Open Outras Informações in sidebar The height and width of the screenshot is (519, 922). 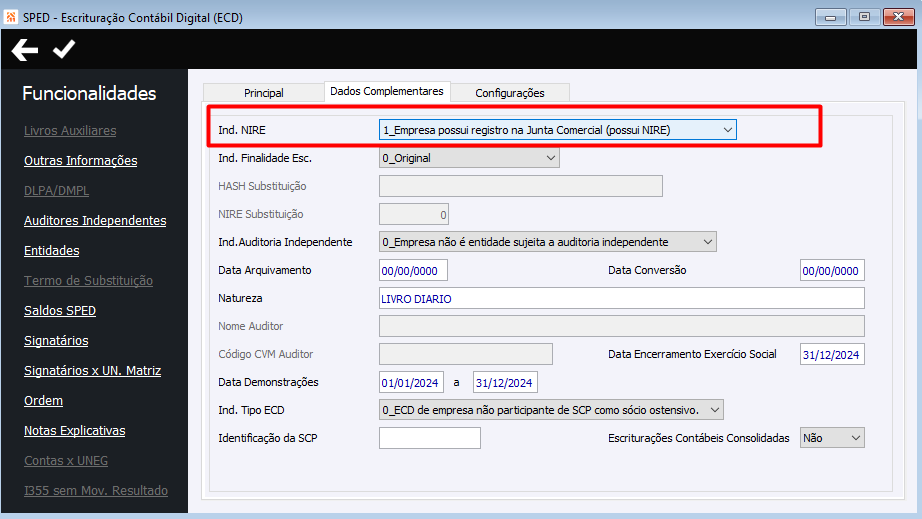tap(81, 160)
